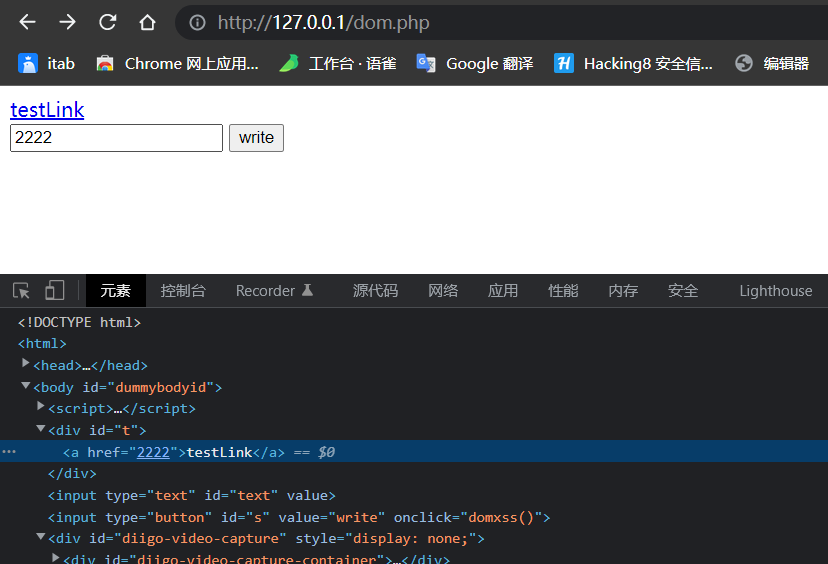Reload the dom.php page
Viewport: 828px width, 564px height.
point(108,22)
